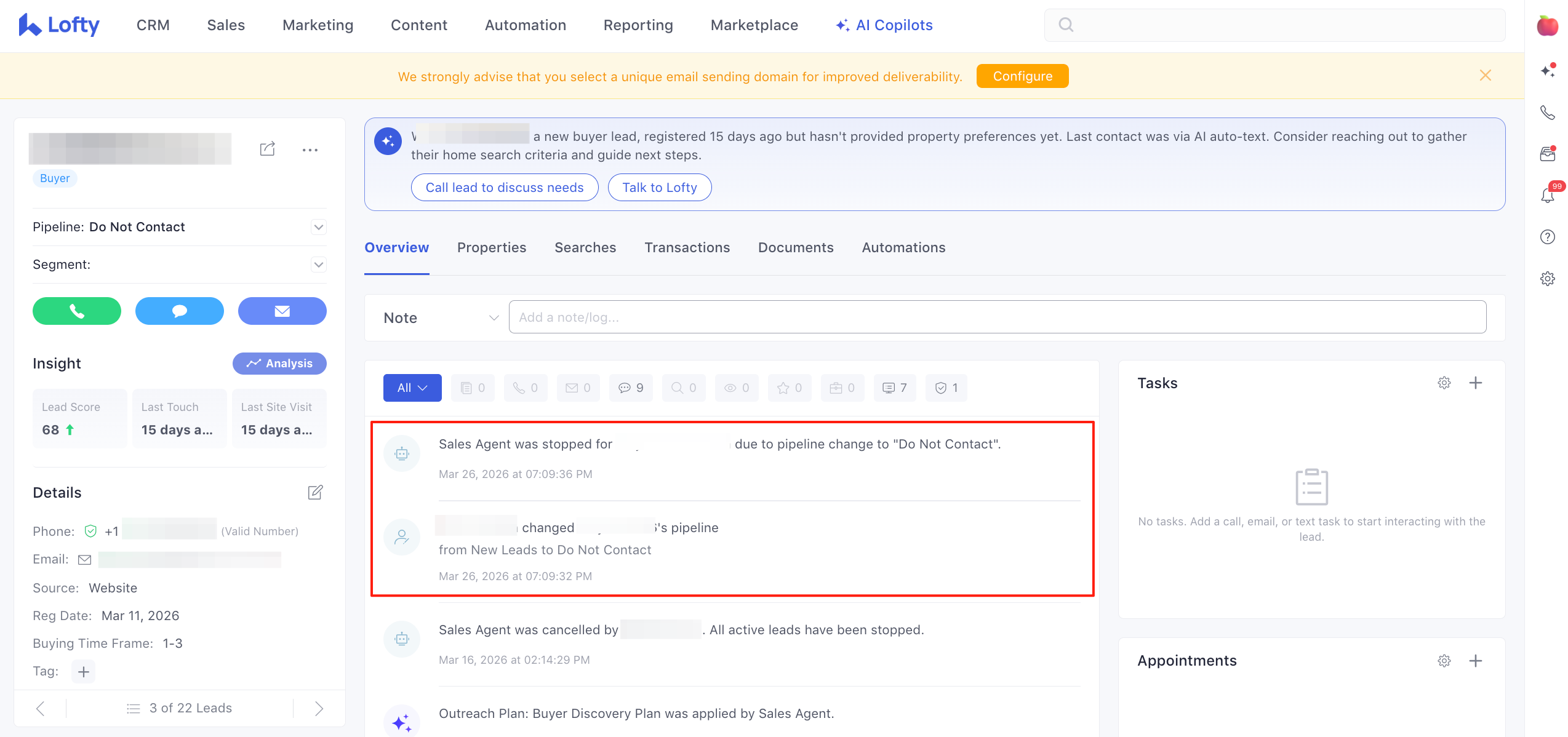
Task: Click the email envelope button
Action: point(282,311)
